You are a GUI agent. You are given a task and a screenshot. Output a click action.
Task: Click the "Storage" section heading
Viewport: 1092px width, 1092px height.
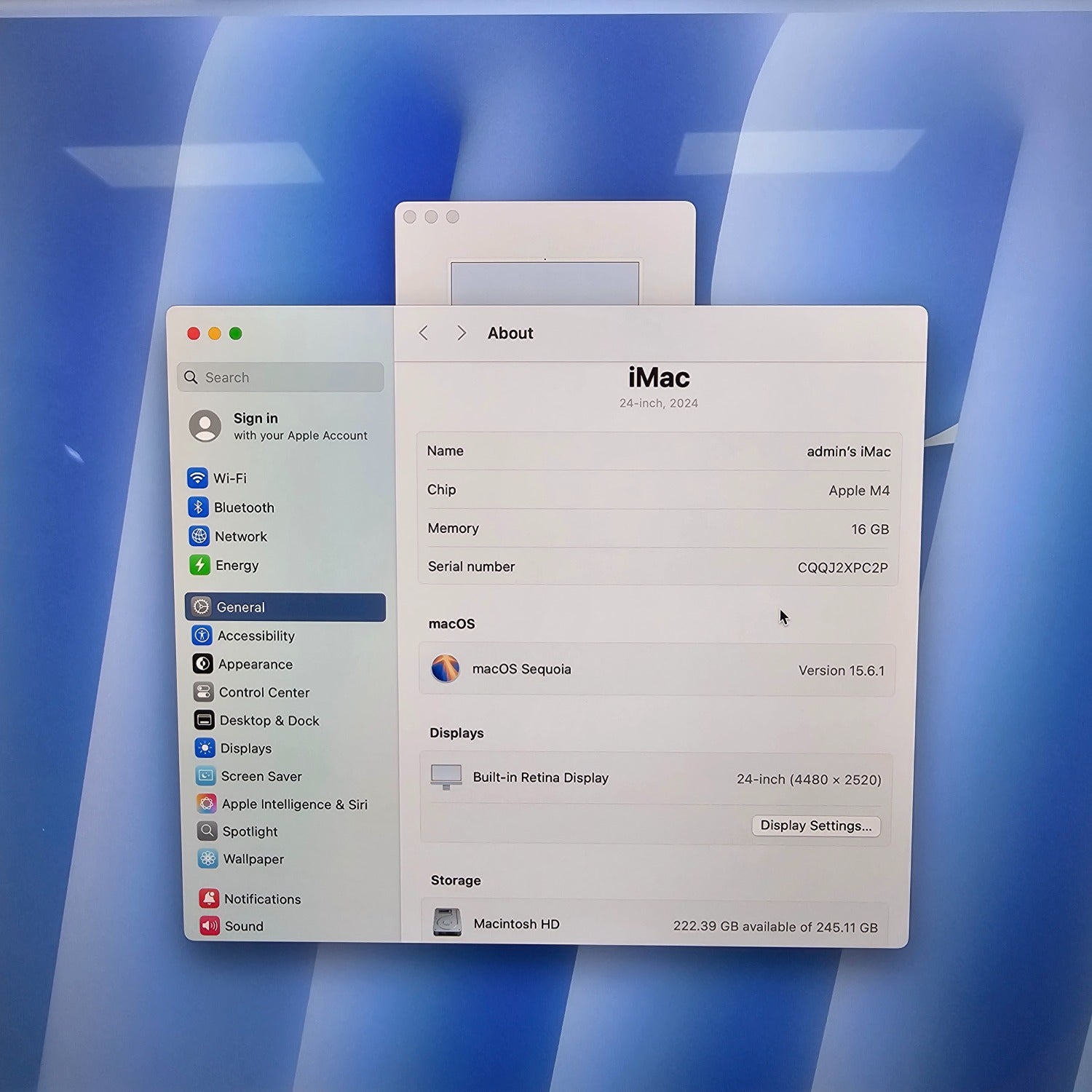456,880
